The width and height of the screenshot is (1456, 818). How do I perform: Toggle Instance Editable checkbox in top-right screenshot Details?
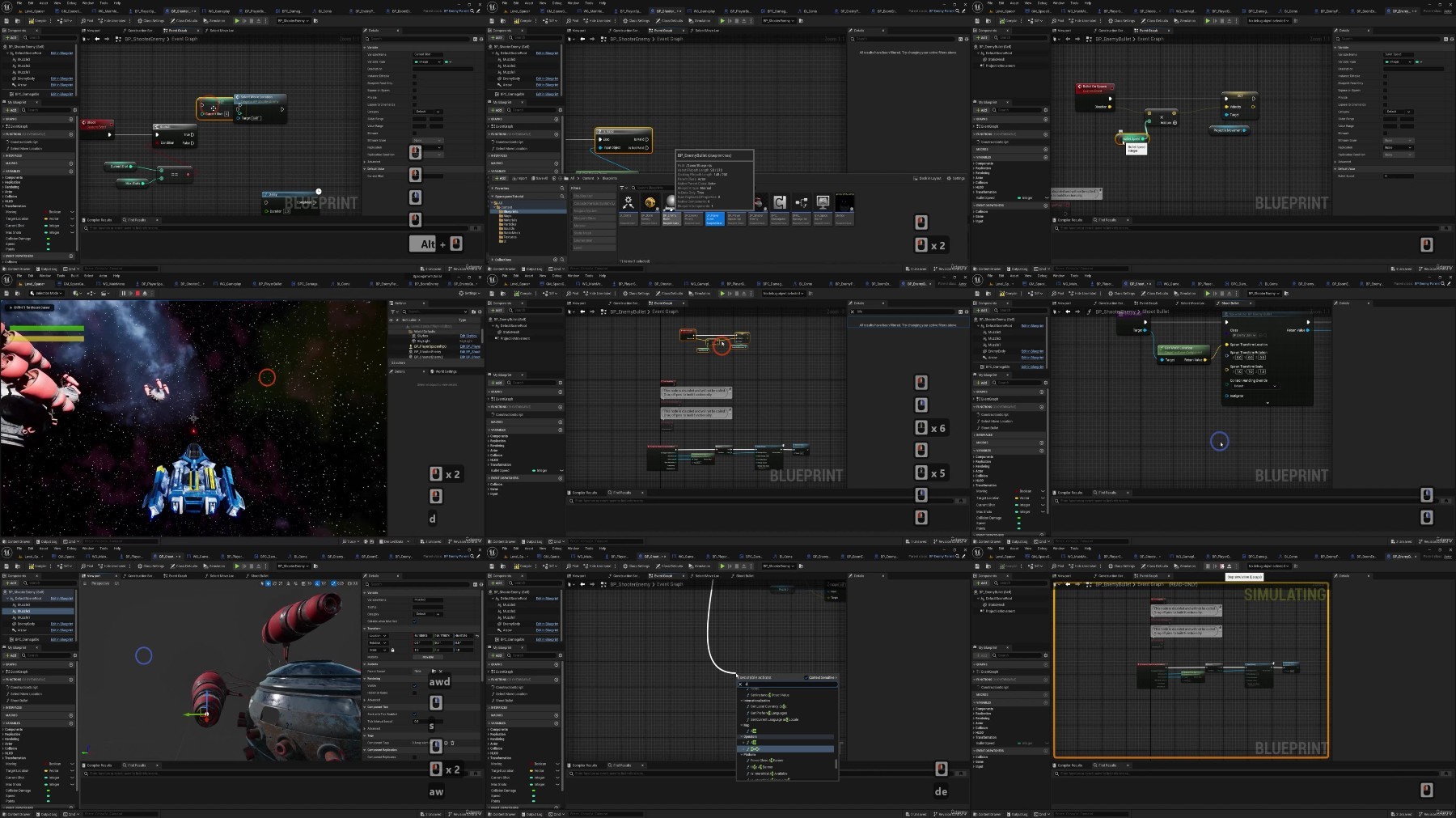tap(1385, 76)
